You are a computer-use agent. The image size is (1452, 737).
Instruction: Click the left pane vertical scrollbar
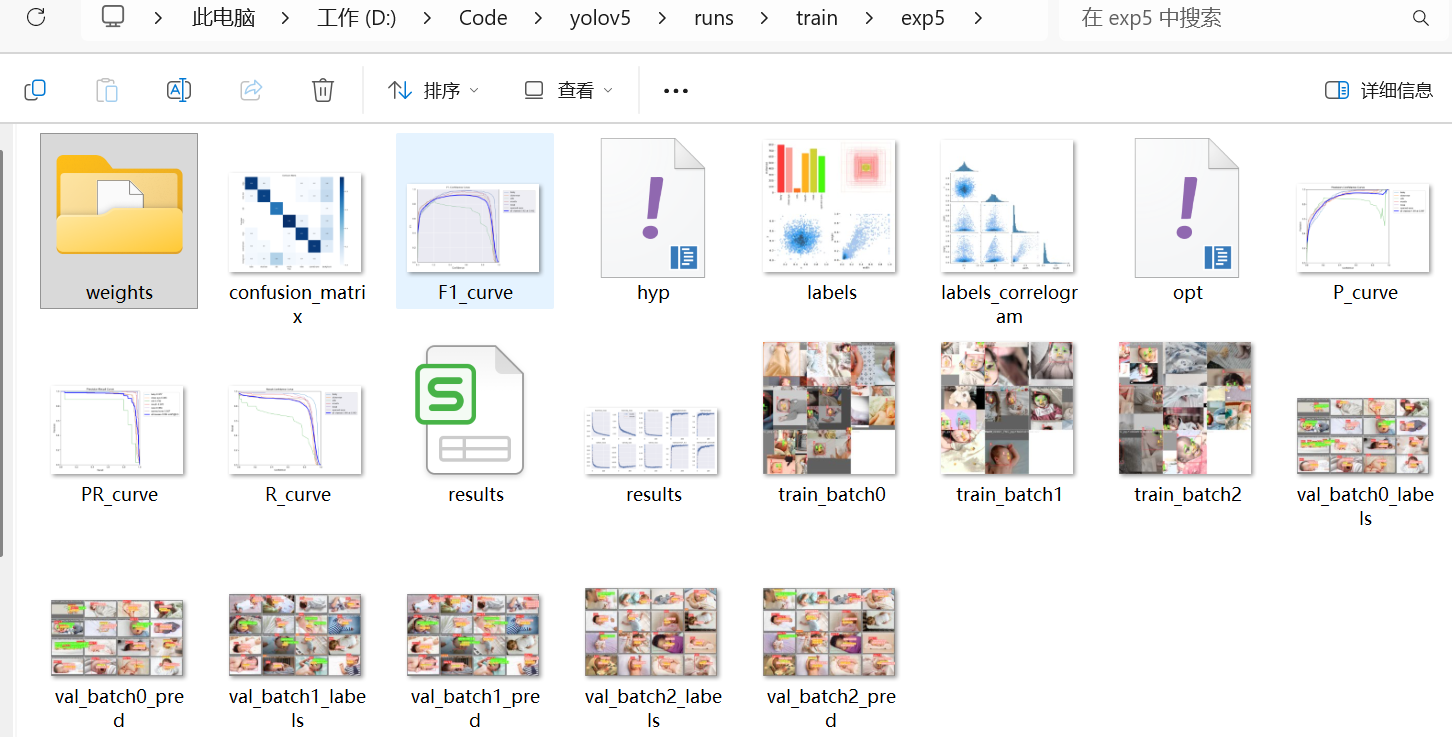[x=2, y=355]
